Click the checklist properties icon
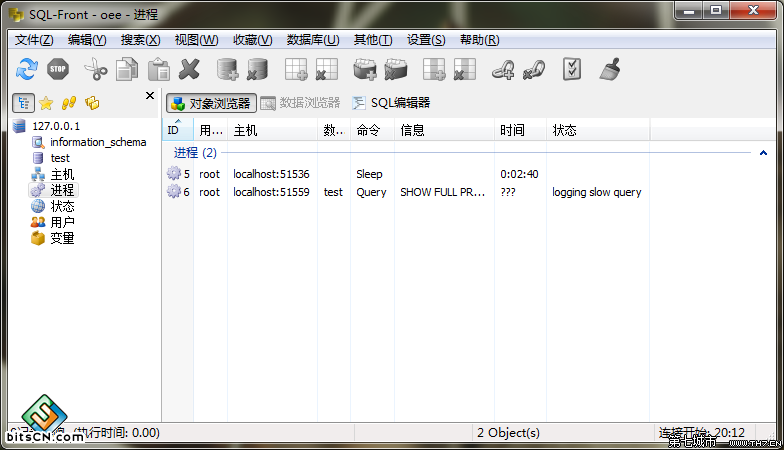 click(572, 69)
